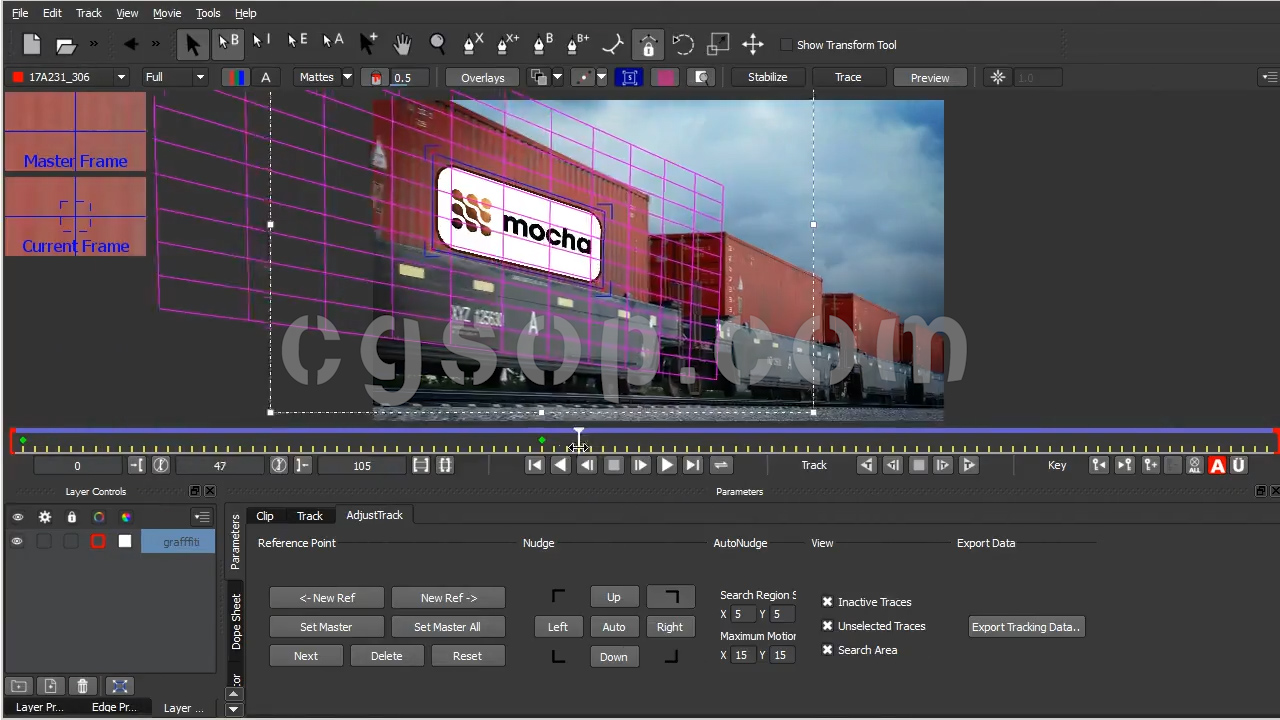
Task: Choose the Add Bezier (B+) pen tool
Action: pyautogui.click(x=578, y=45)
